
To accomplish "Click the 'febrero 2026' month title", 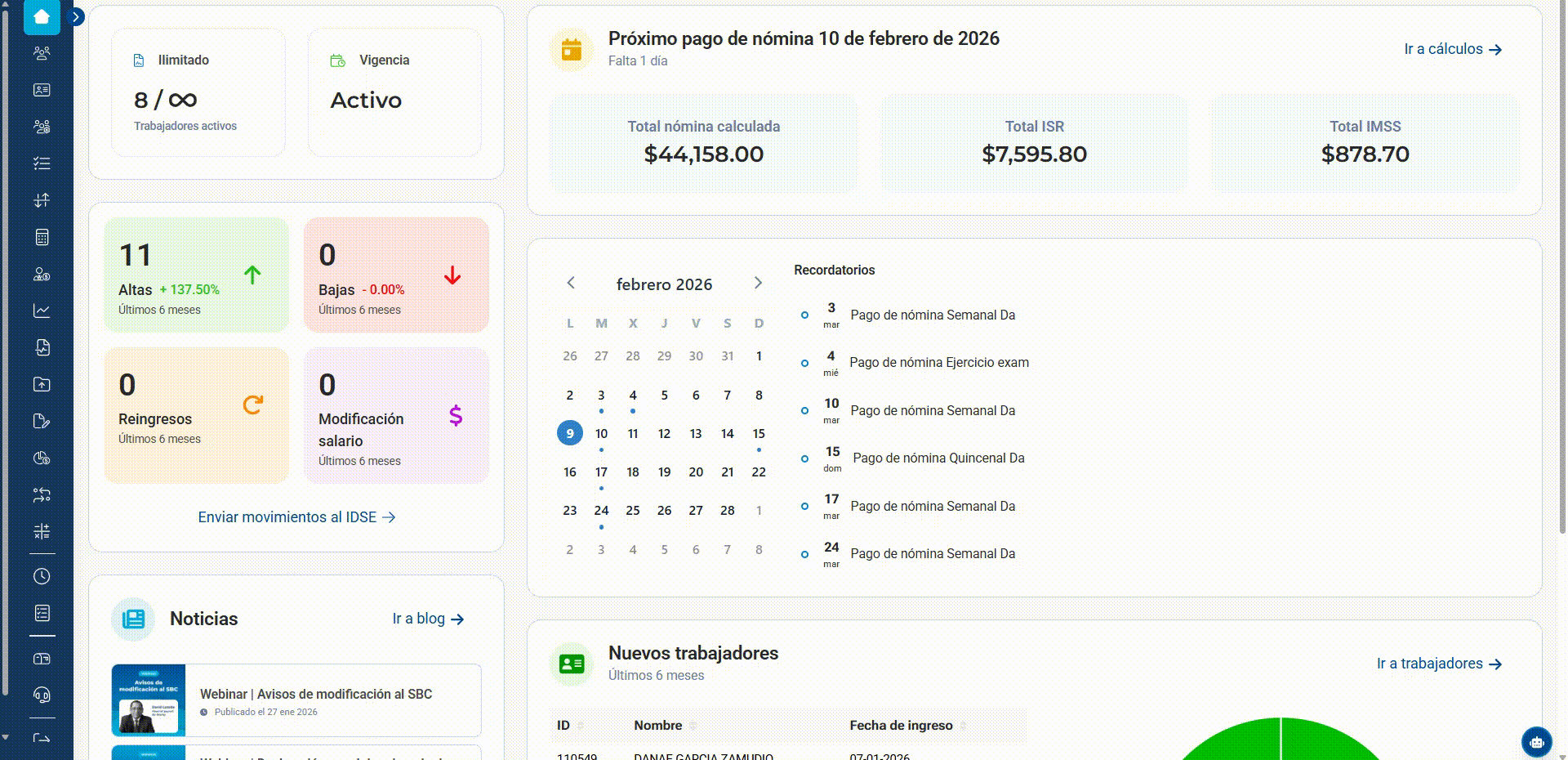I will click(664, 284).
